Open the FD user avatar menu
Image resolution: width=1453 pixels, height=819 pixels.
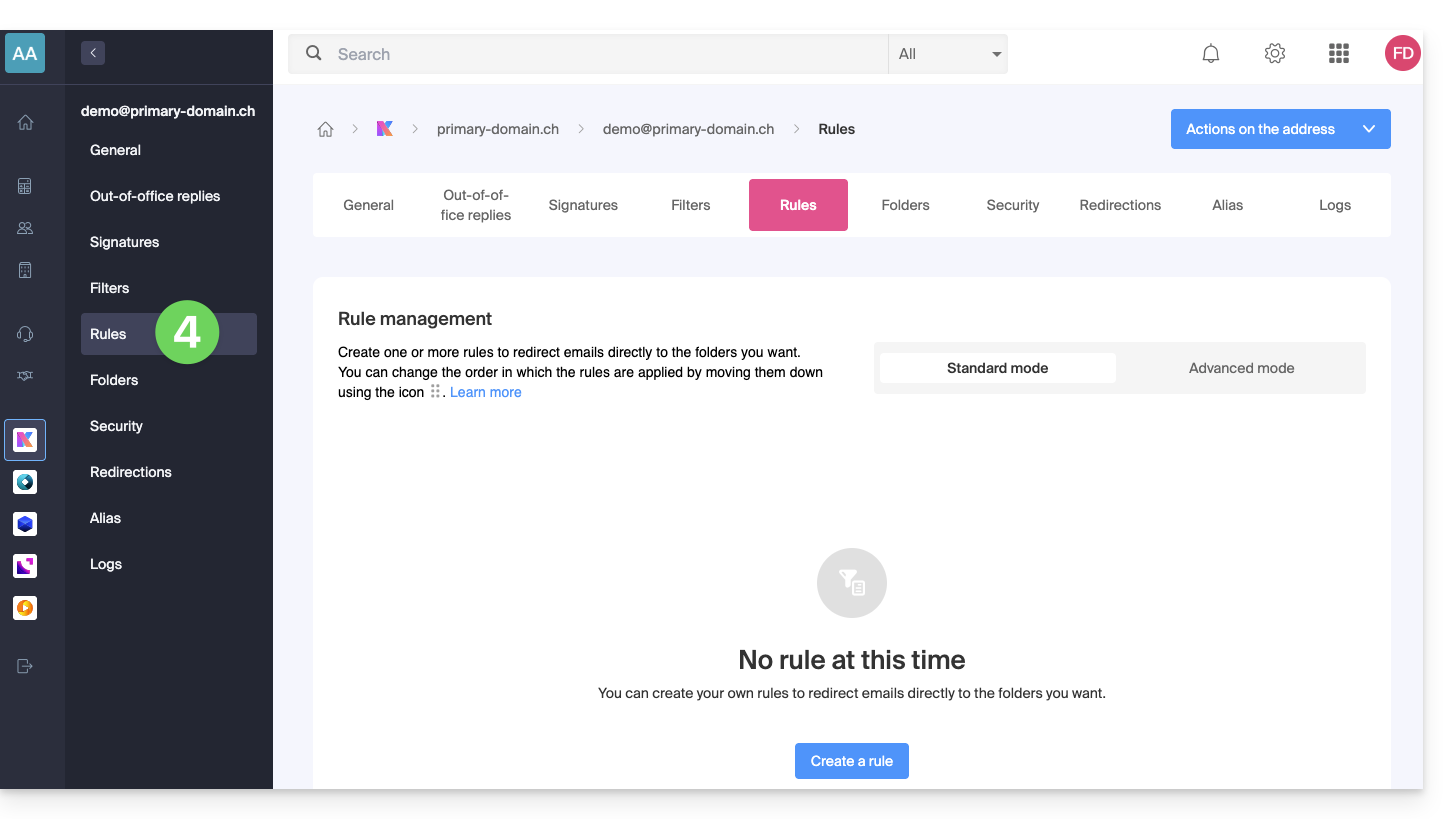click(x=1402, y=54)
